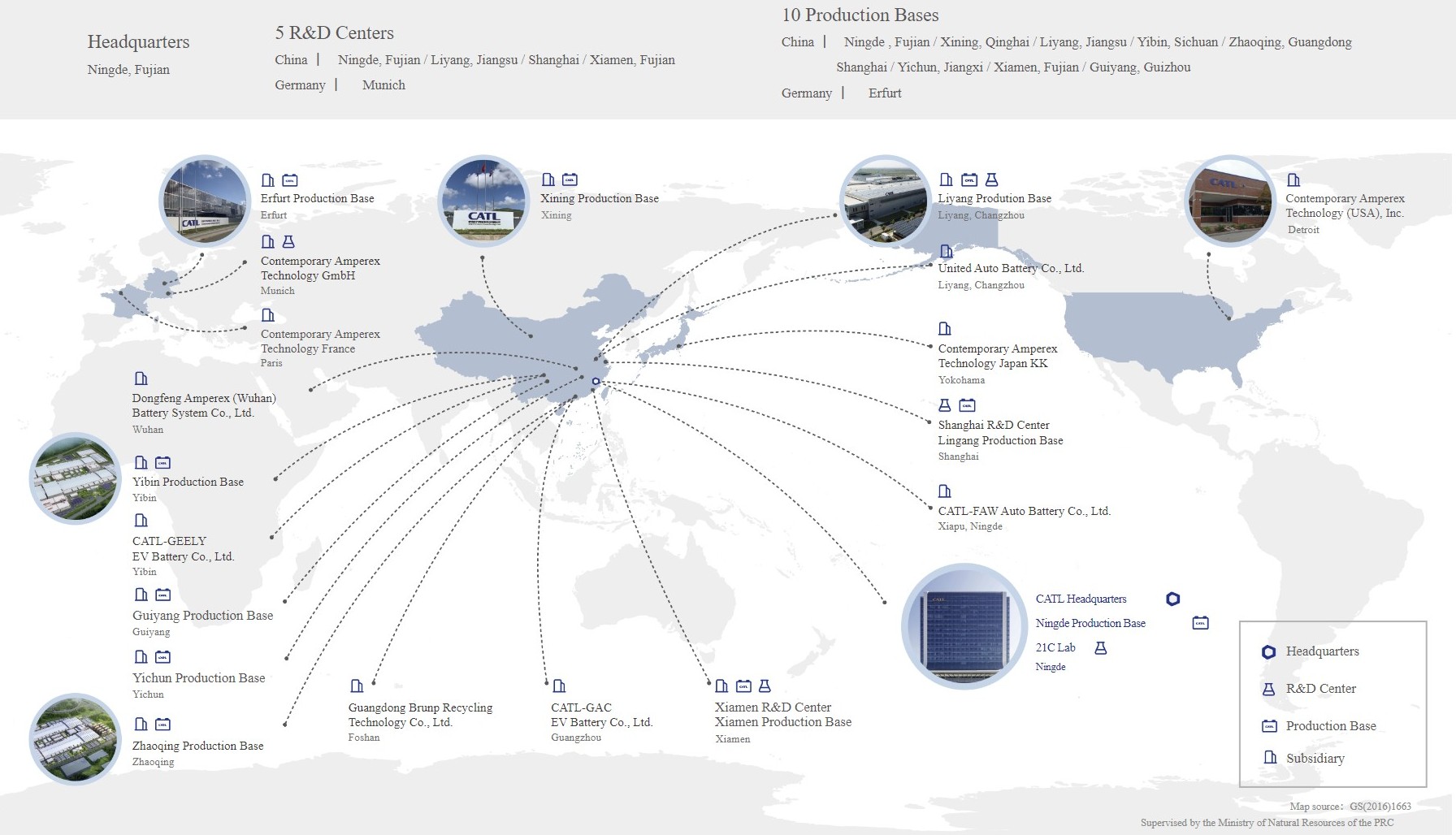Select the "United Auto Battery Co., Ltd." label
Image resolution: width=1456 pixels, height=835 pixels.
pyautogui.click(x=1011, y=268)
